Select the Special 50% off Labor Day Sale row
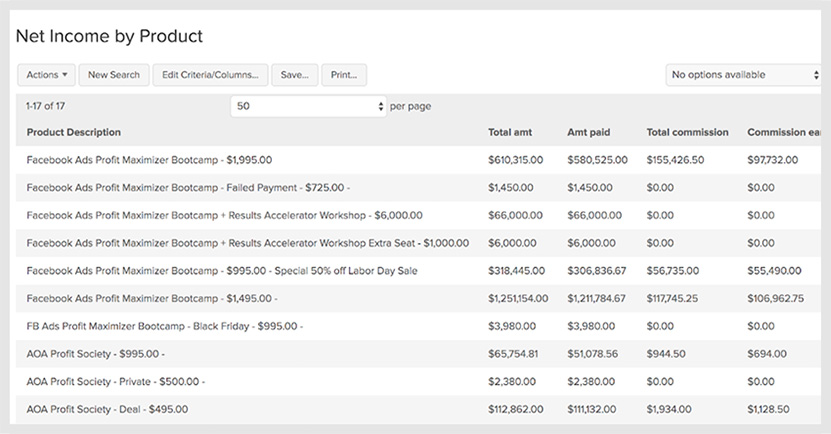 pyautogui.click(x=419, y=271)
